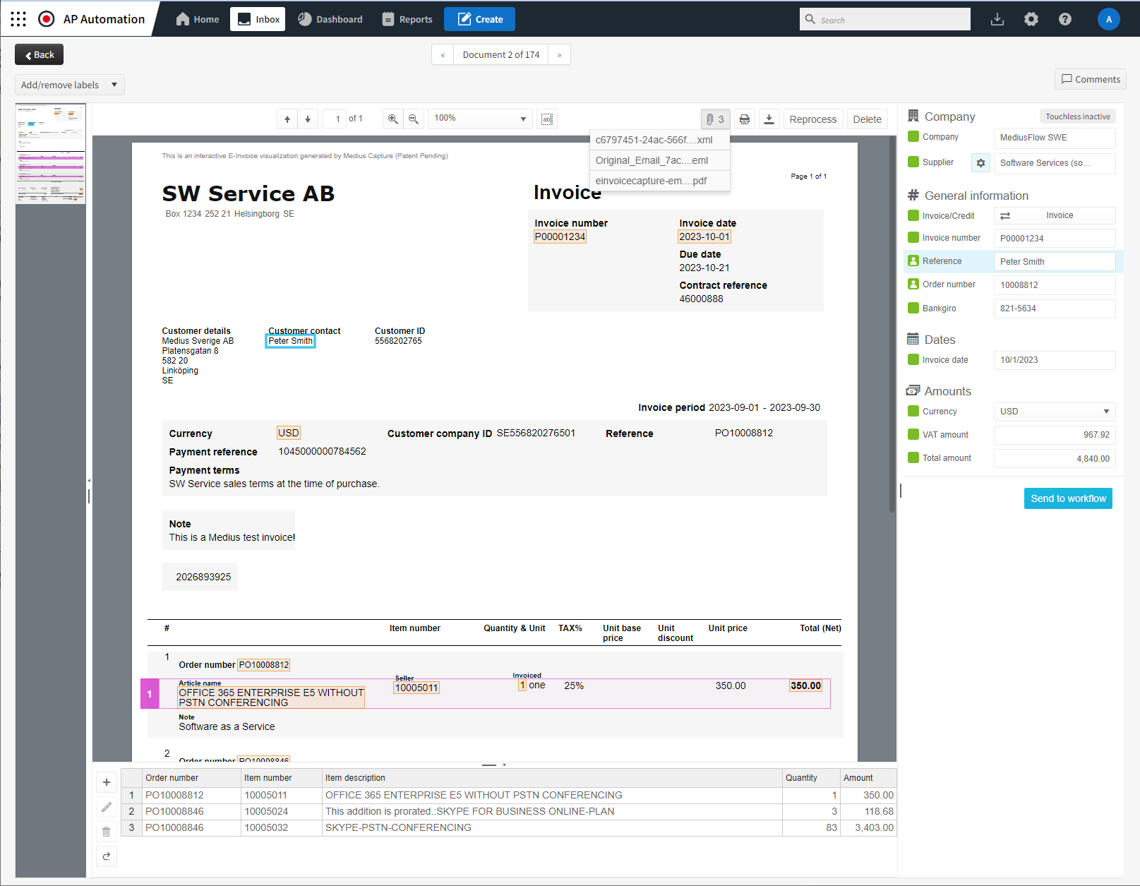Open the Add/remove labels dropdown
Image resolution: width=1140 pixels, height=886 pixels.
pyautogui.click(x=69, y=85)
